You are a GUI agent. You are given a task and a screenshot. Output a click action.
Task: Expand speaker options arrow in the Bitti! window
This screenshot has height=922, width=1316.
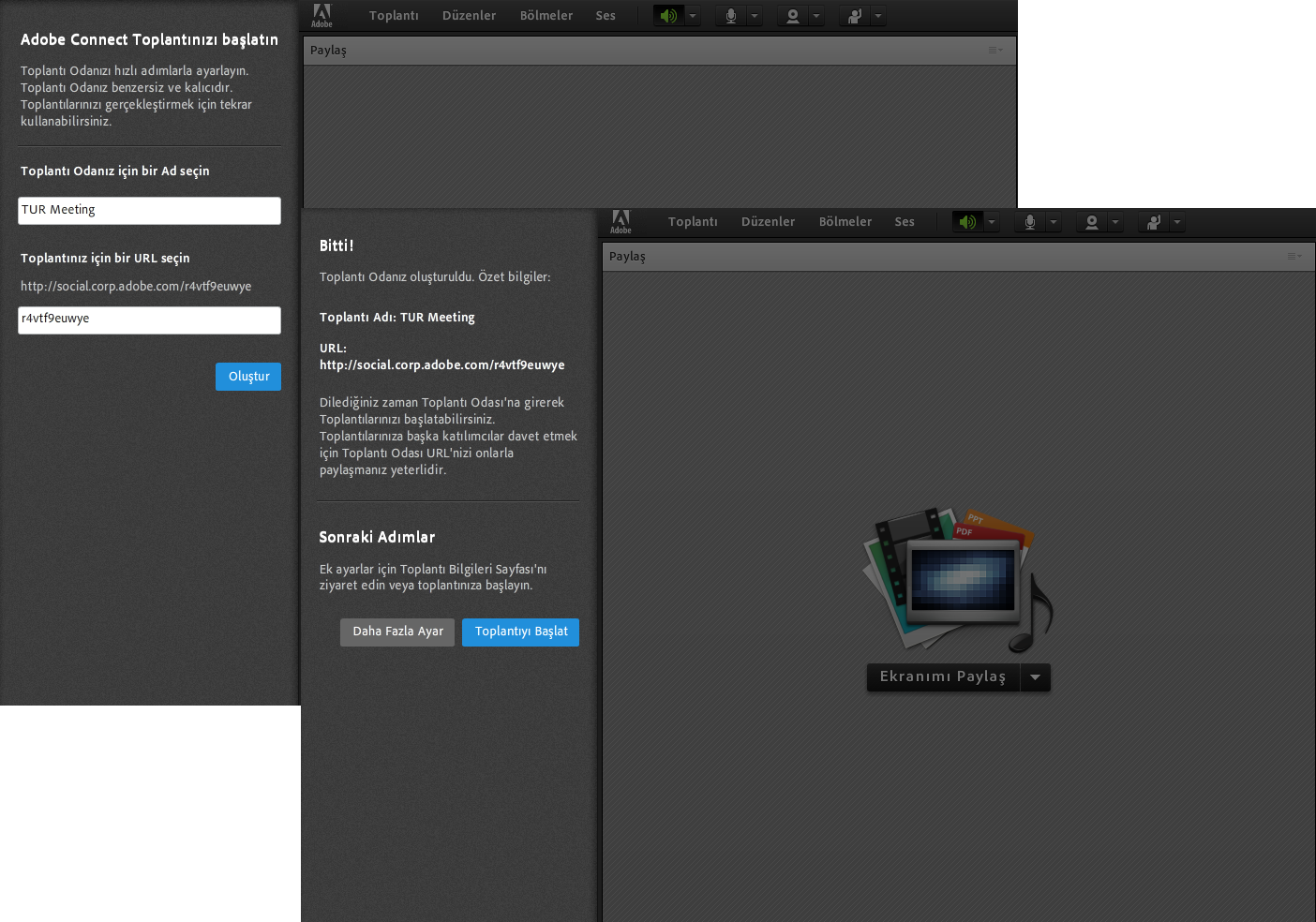(991, 222)
